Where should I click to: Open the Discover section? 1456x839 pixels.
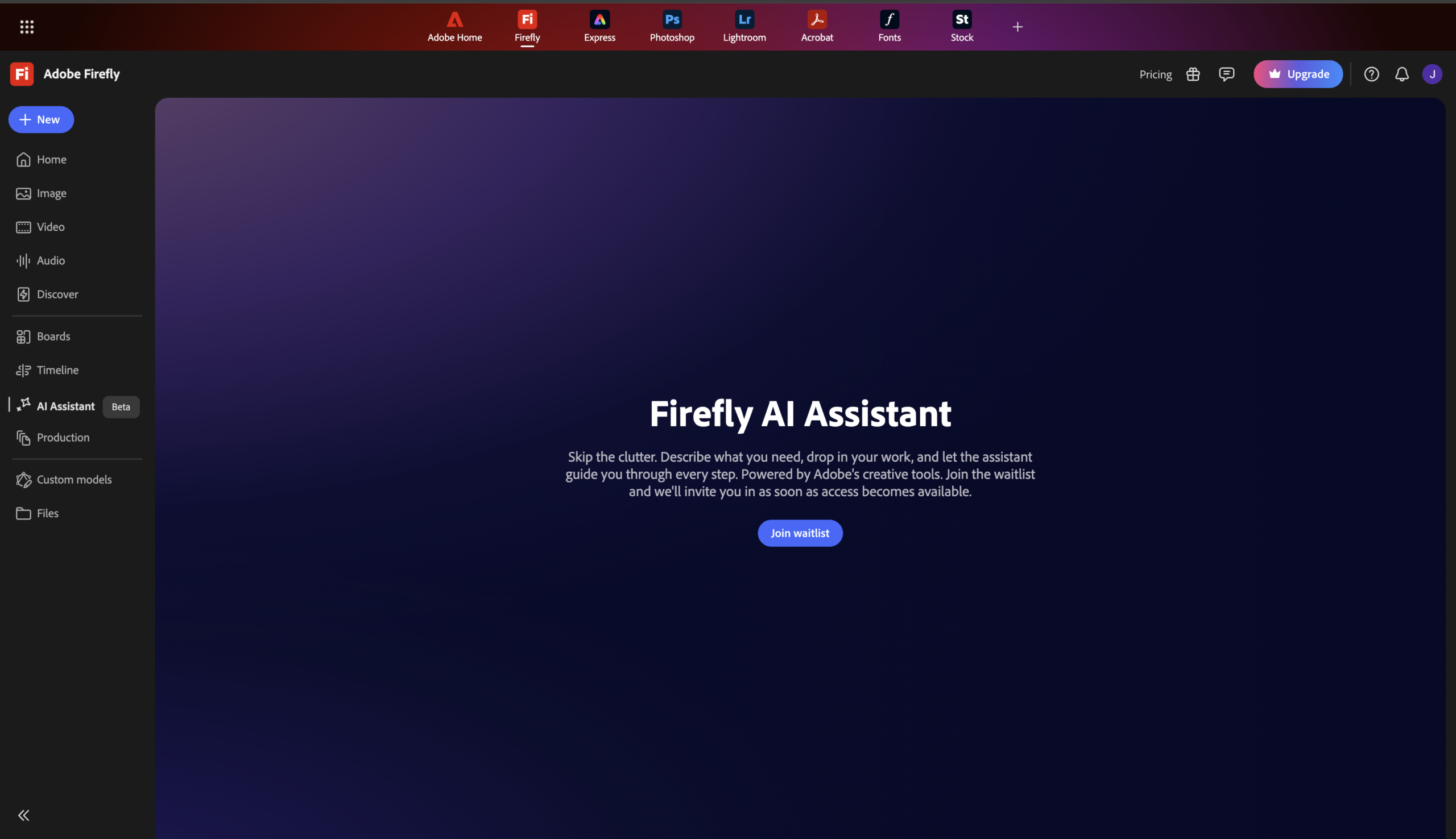47,294
